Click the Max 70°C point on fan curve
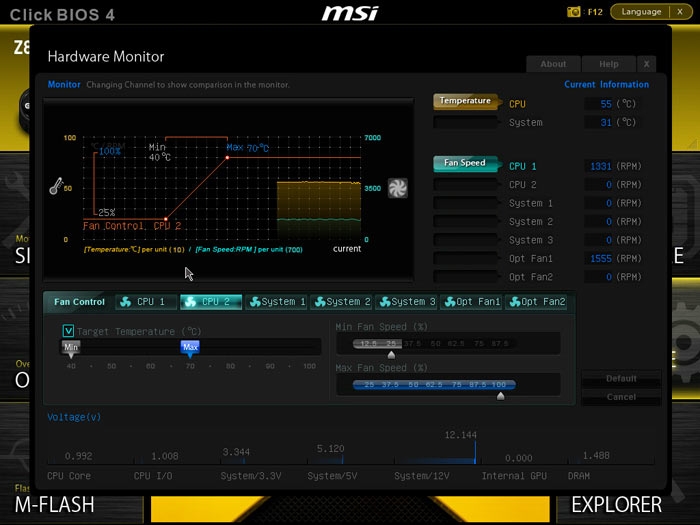Viewport: 700px width, 525px height. [x=228, y=158]
